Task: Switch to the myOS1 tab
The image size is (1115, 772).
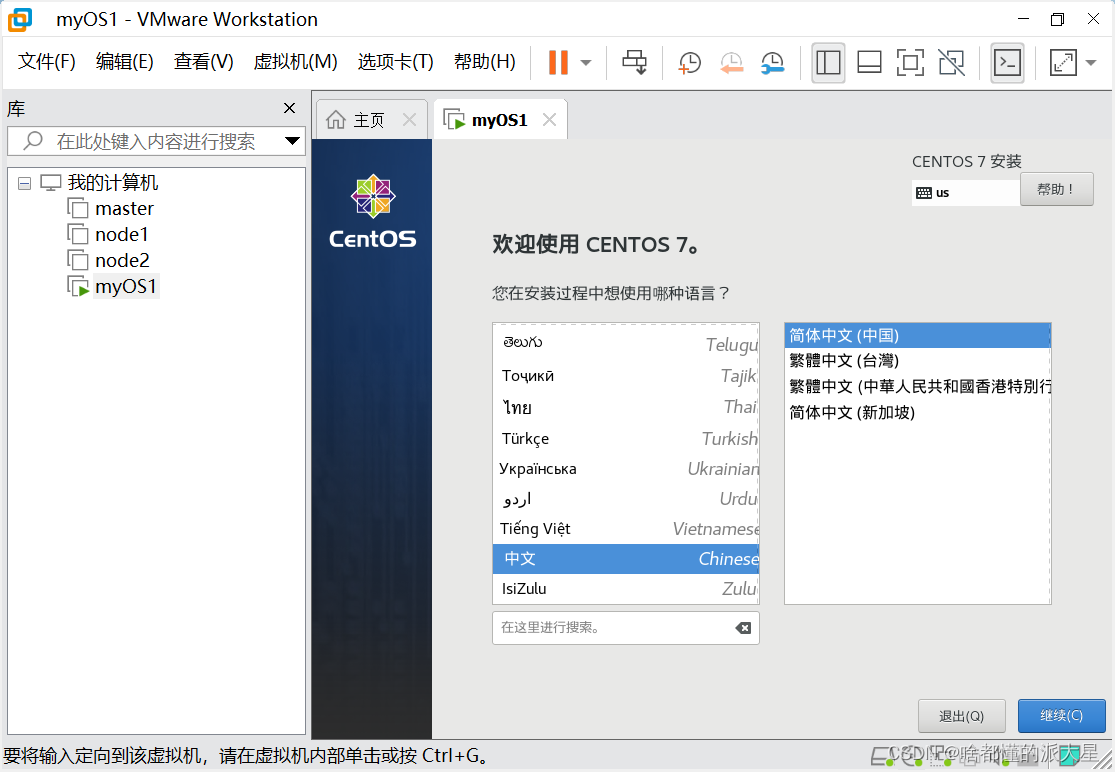Action: click(x=499, y=120)
